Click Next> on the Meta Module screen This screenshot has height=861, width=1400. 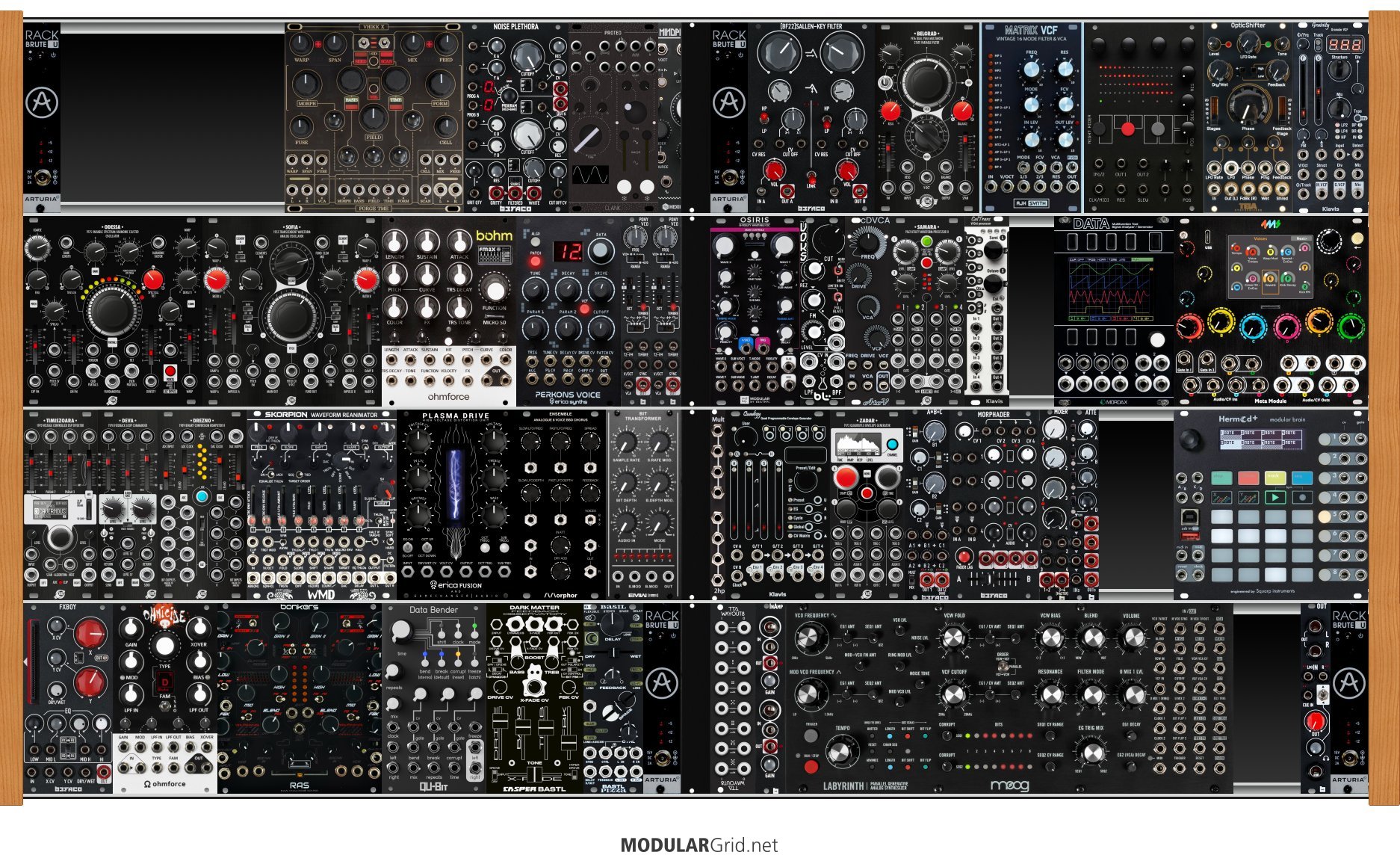coord(1301,239)
